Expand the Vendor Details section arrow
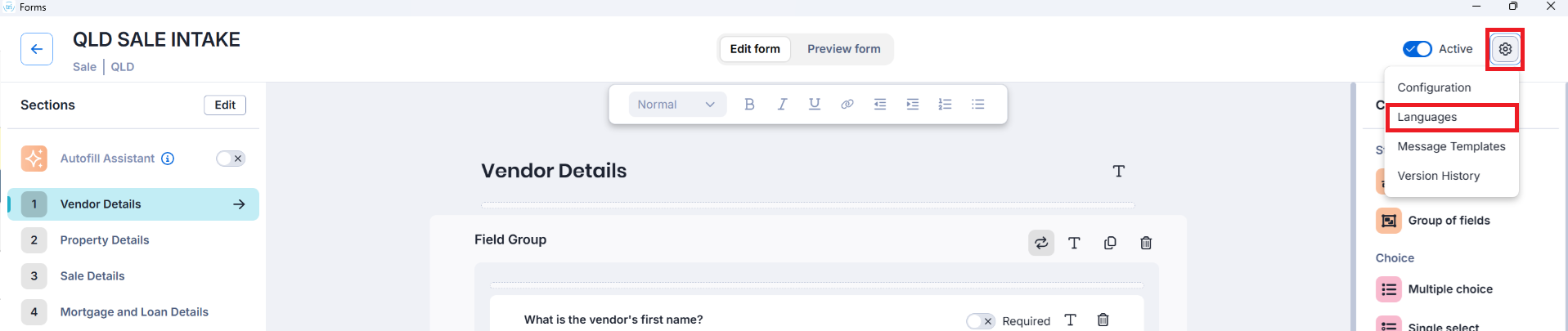 (239, 204)
